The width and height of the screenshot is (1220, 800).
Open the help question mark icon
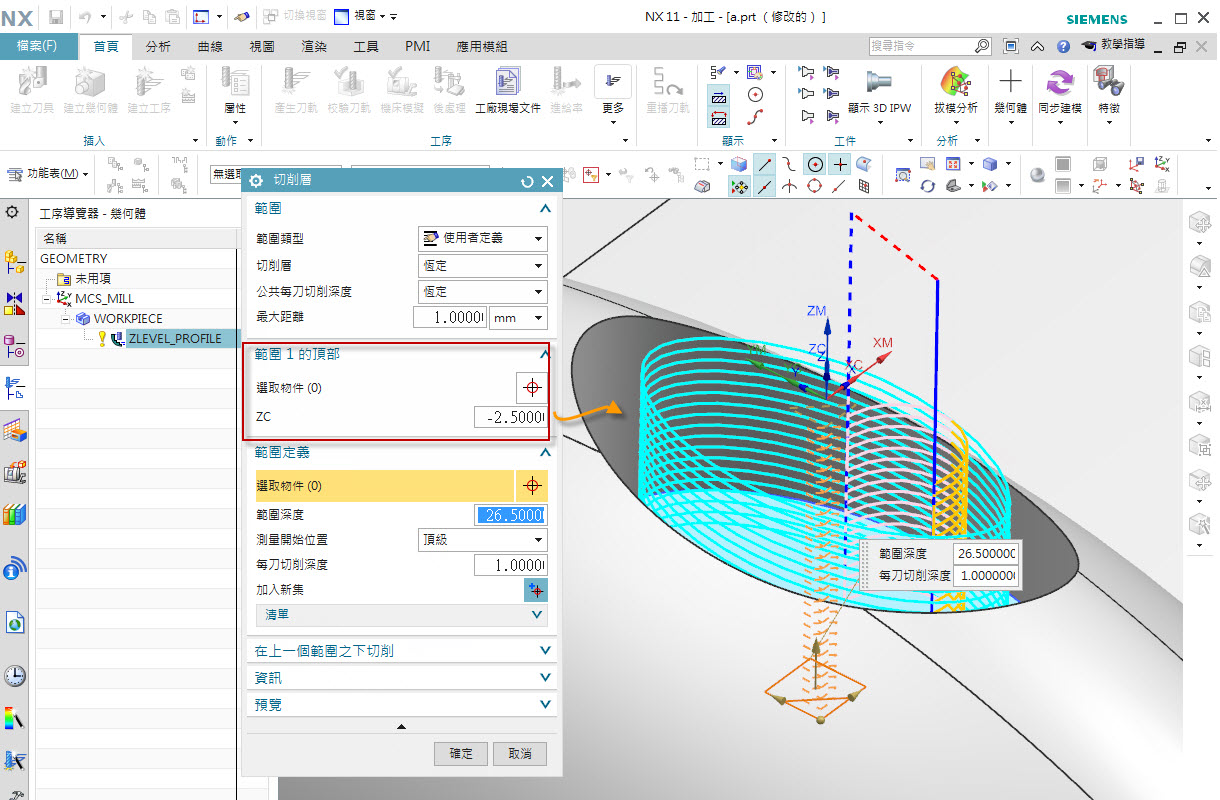pos(1063,46)
